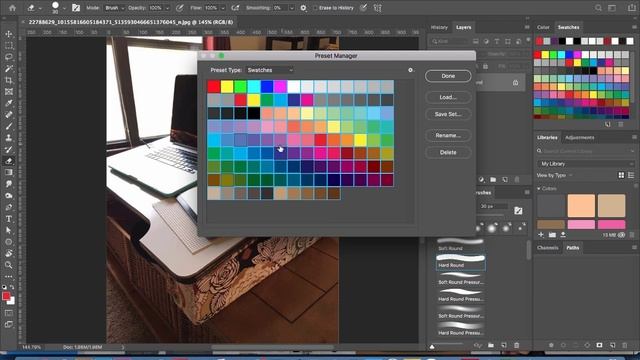
Task: Select the Magic Wand tool
Action: [x=9, y=69]
